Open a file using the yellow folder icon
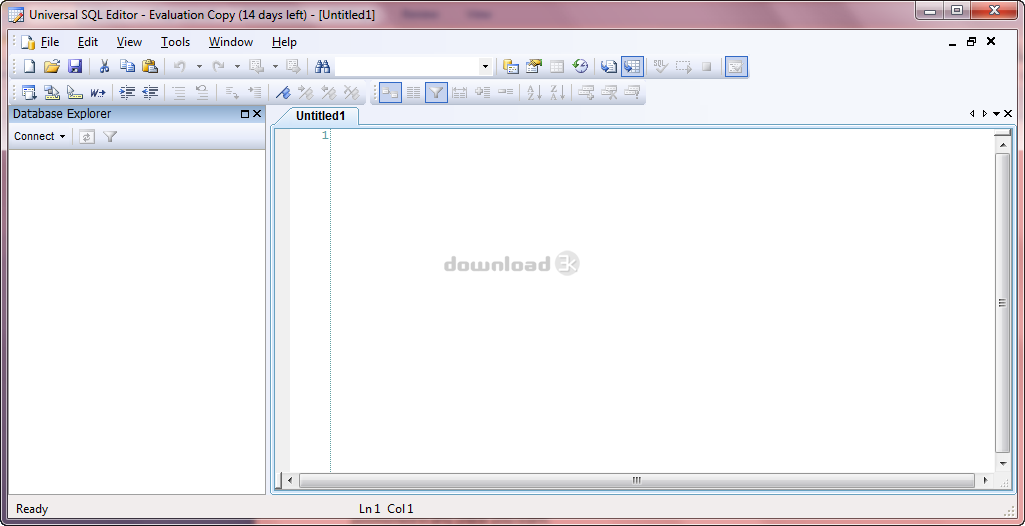This screenshot has width=1025, height=526. pyautogui.click(x=52, y=66)
